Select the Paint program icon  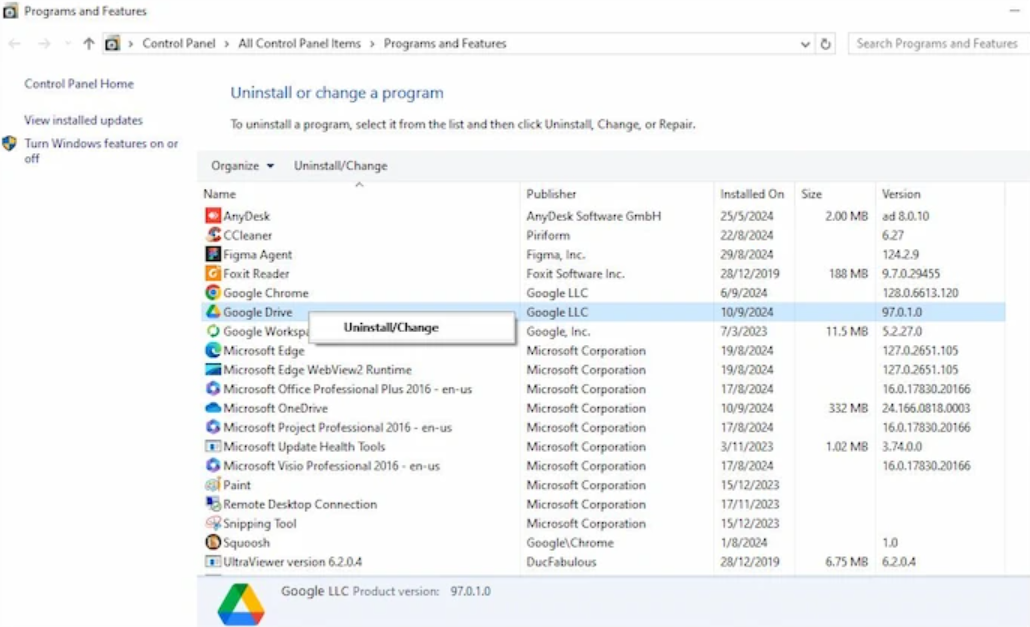(x=213, y=485)
